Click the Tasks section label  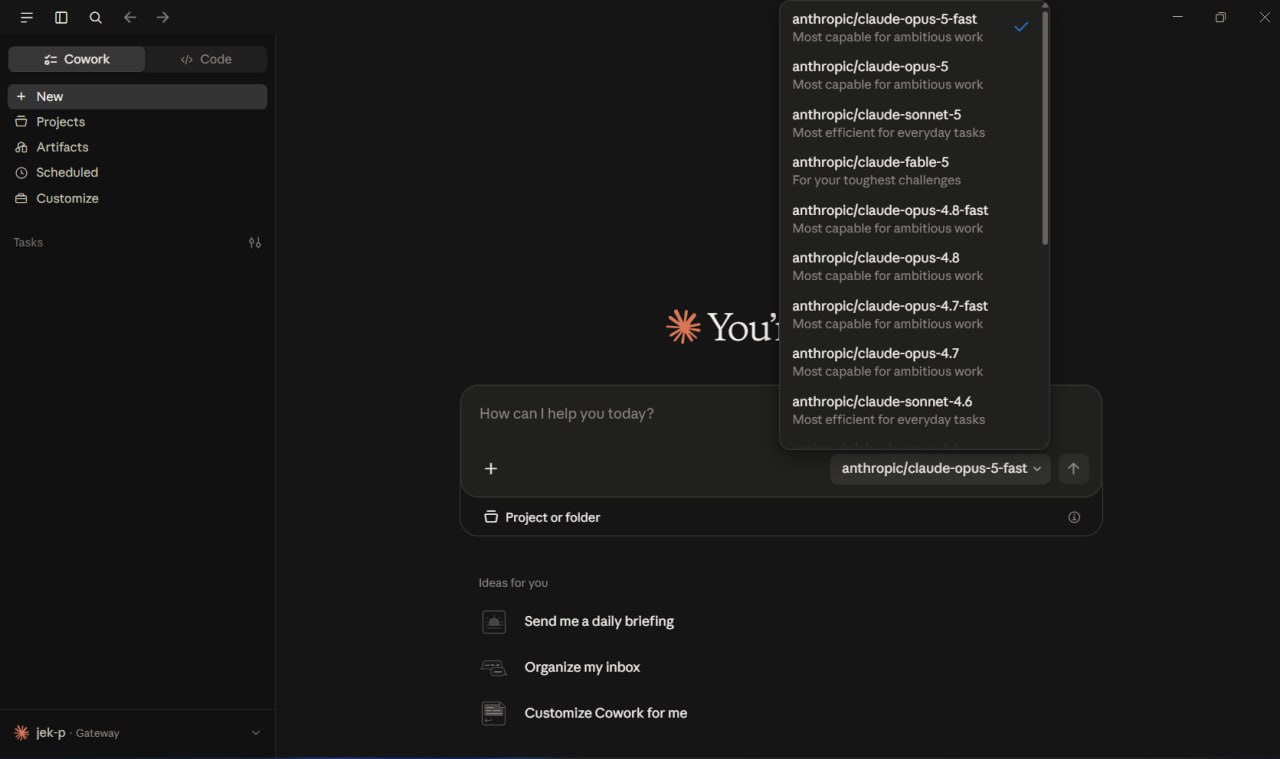click(28, 242)
